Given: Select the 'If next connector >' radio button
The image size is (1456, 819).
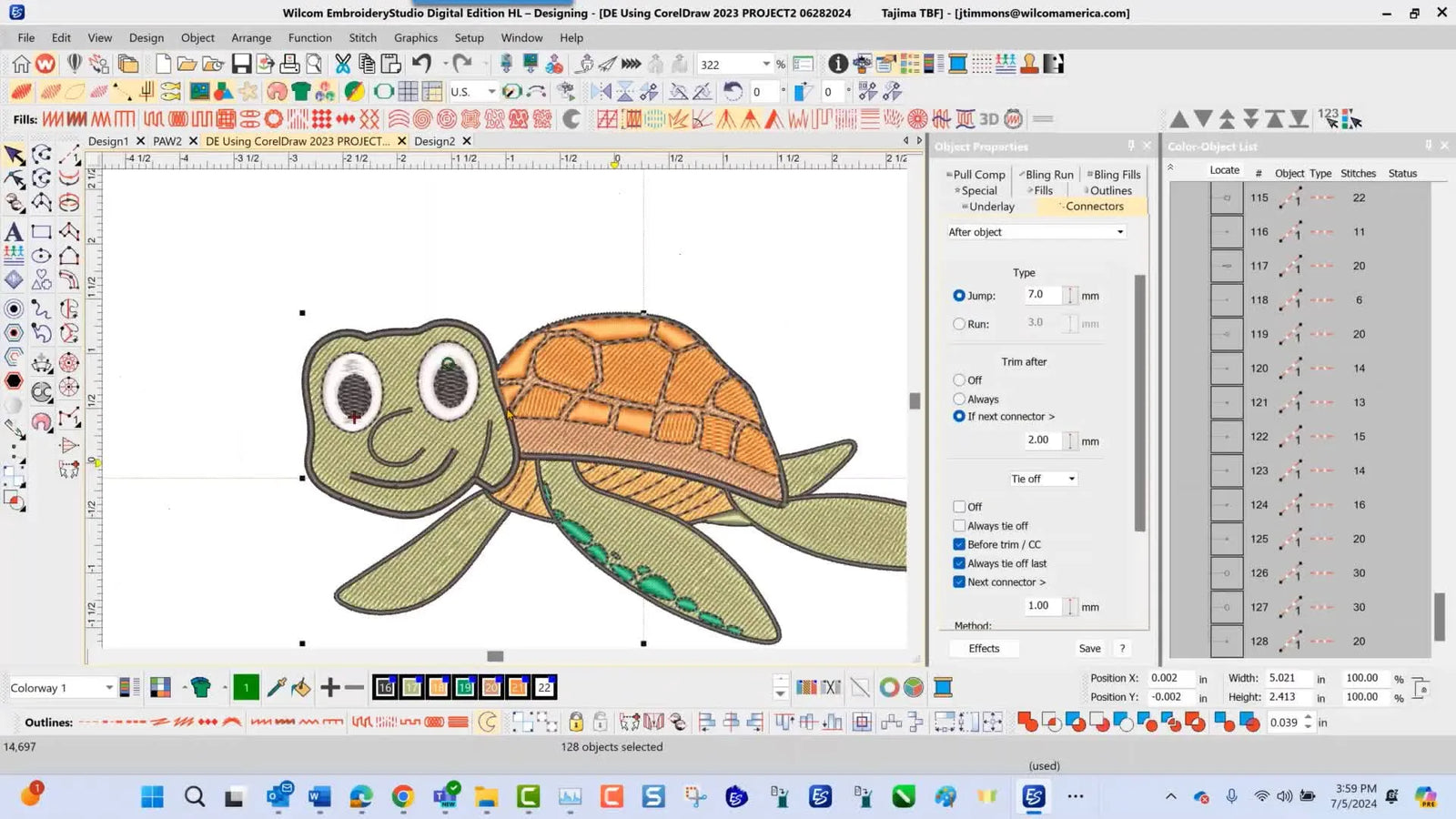Looking at the screenshot, I should coord(958,417).
